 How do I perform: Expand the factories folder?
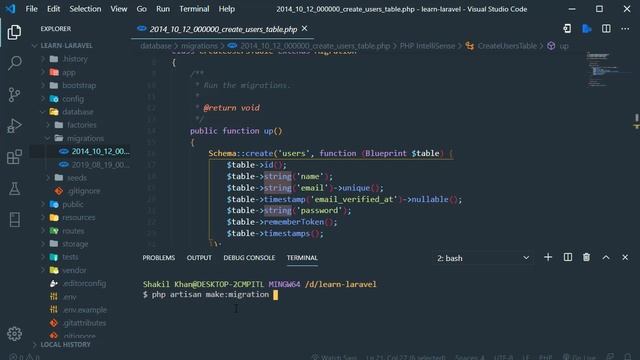82,125
